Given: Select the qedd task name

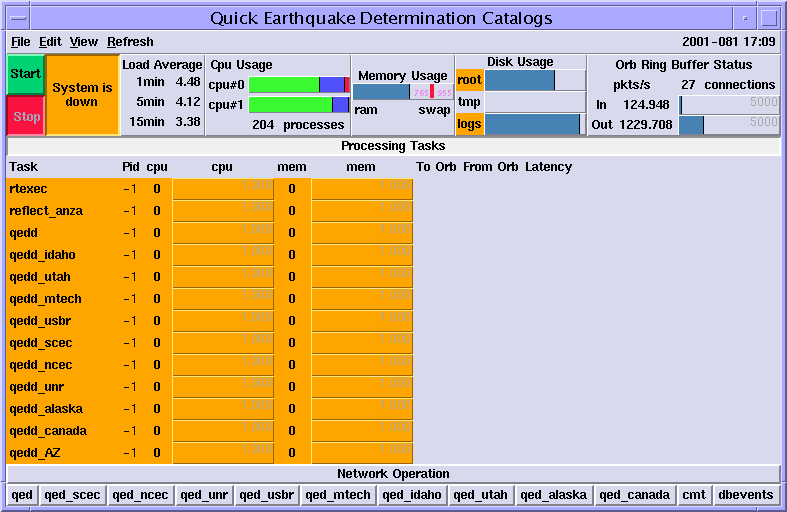Looking at the screenshot, I should click(x=24, y=233).
